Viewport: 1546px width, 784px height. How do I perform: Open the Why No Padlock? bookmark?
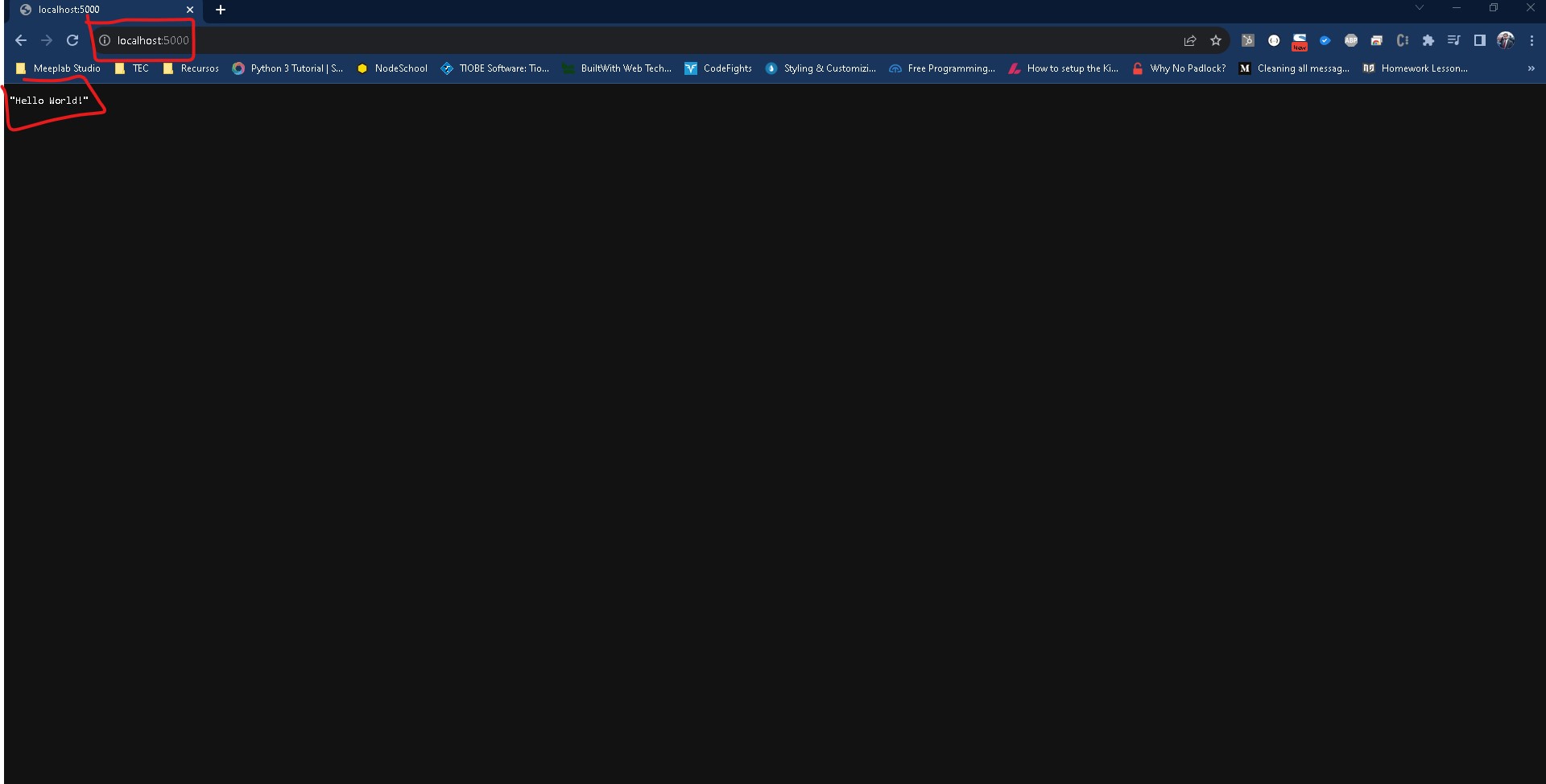1179,68
